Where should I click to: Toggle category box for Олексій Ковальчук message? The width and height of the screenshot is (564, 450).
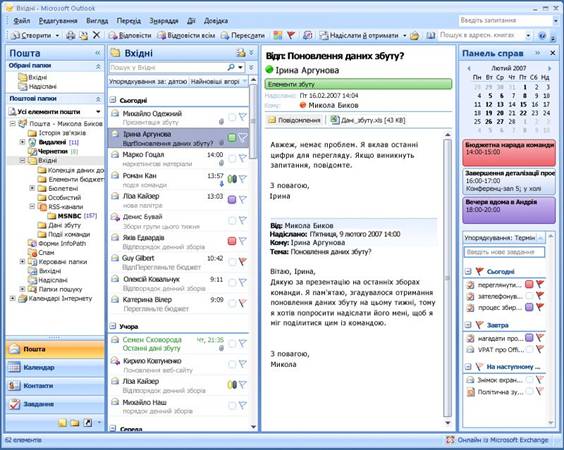[x=232, y=283]
